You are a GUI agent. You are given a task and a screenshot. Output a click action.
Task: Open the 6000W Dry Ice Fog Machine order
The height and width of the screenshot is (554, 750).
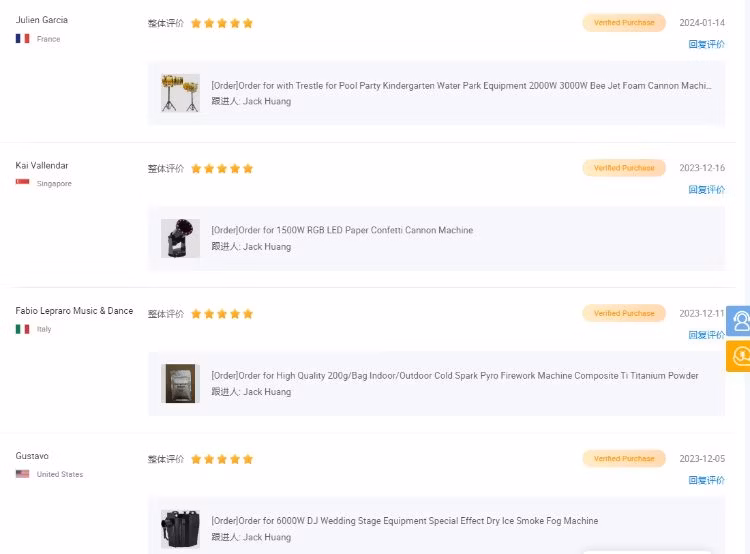pyautogui.click(x=404, y=521)
